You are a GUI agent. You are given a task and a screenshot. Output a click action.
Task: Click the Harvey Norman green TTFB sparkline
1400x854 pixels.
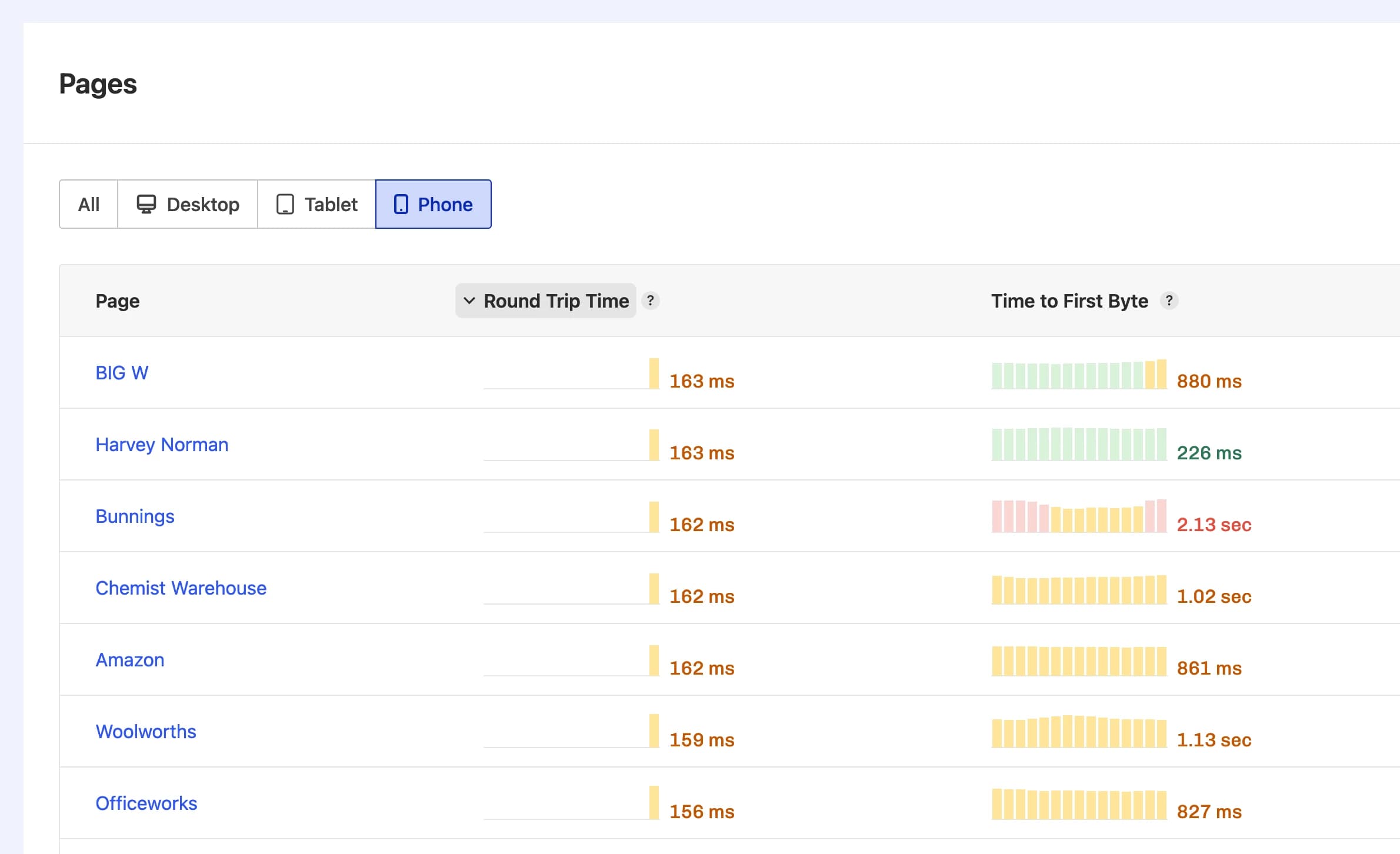click(x=1079, y=445)
